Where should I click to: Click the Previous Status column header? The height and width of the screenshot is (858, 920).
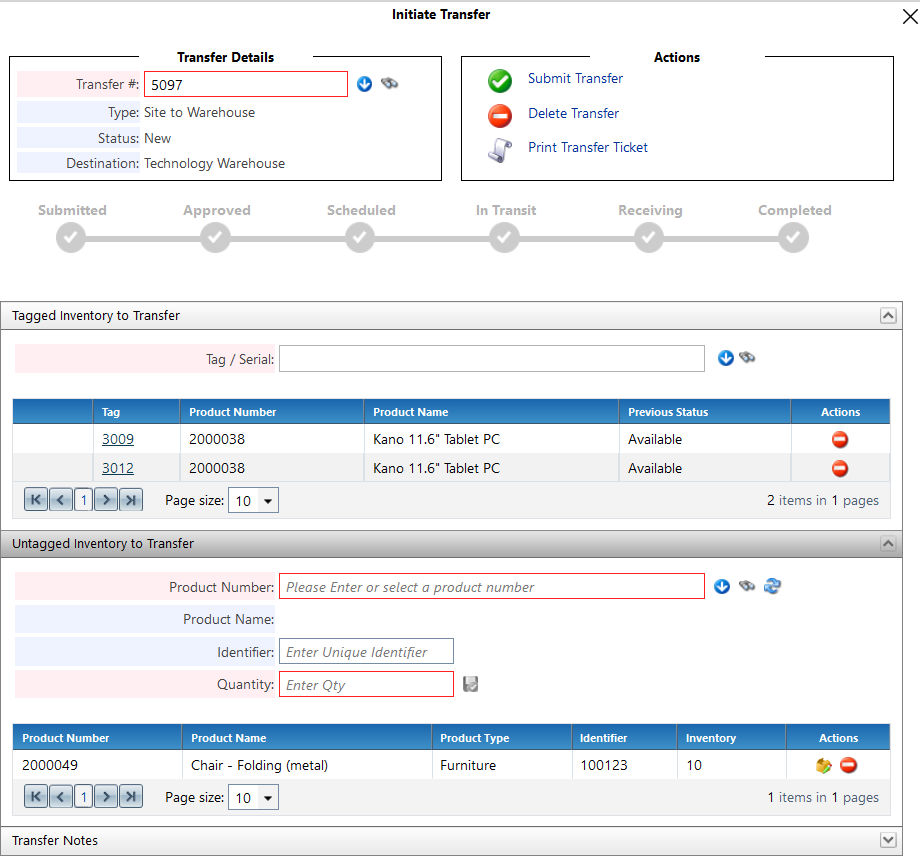[705, 412]
